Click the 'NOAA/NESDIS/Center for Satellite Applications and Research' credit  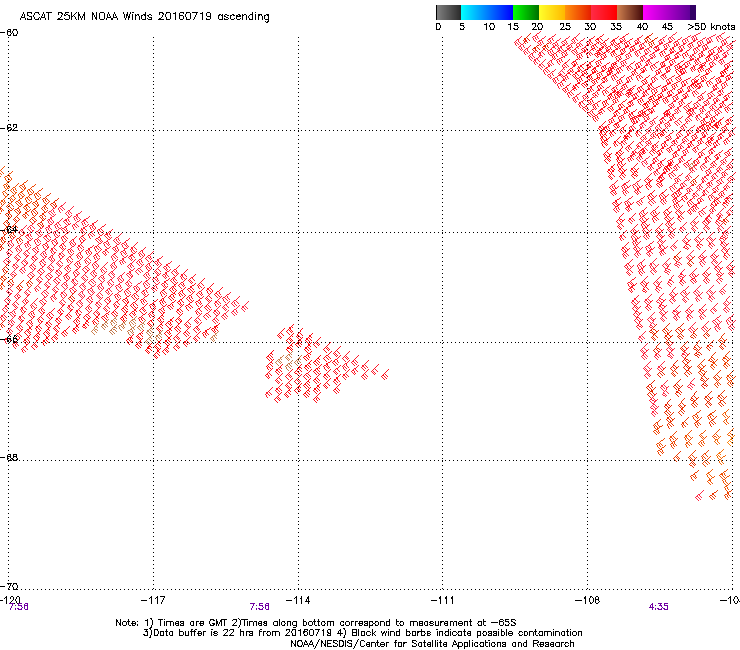coord(432,644)
